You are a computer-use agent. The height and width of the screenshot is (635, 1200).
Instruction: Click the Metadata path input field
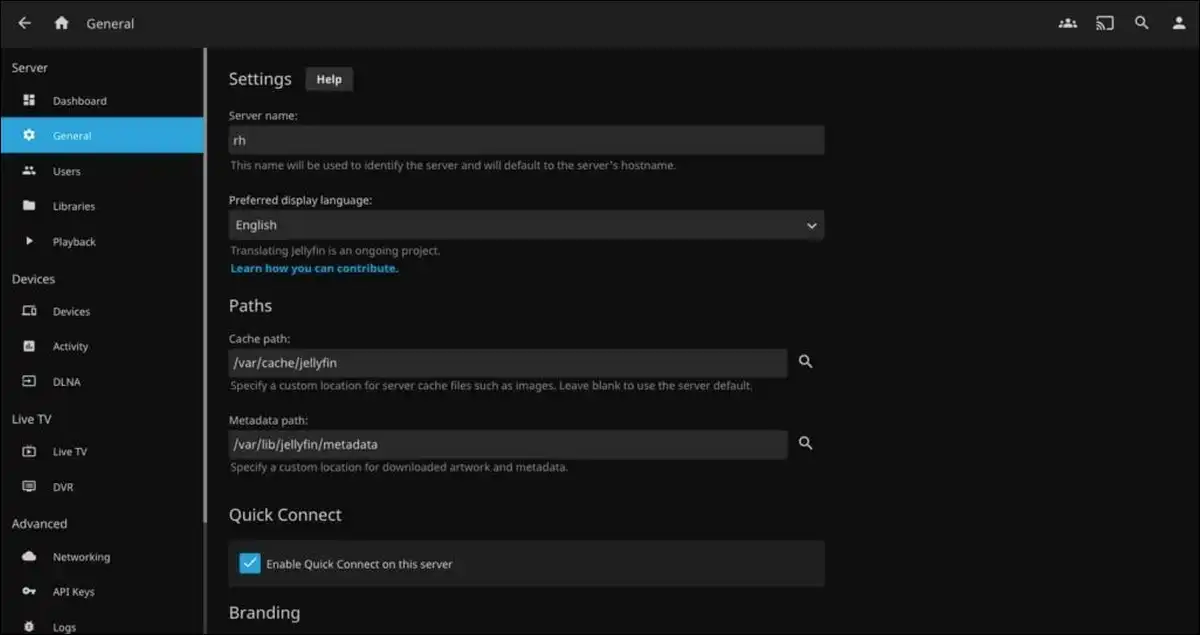coord(508,443)
